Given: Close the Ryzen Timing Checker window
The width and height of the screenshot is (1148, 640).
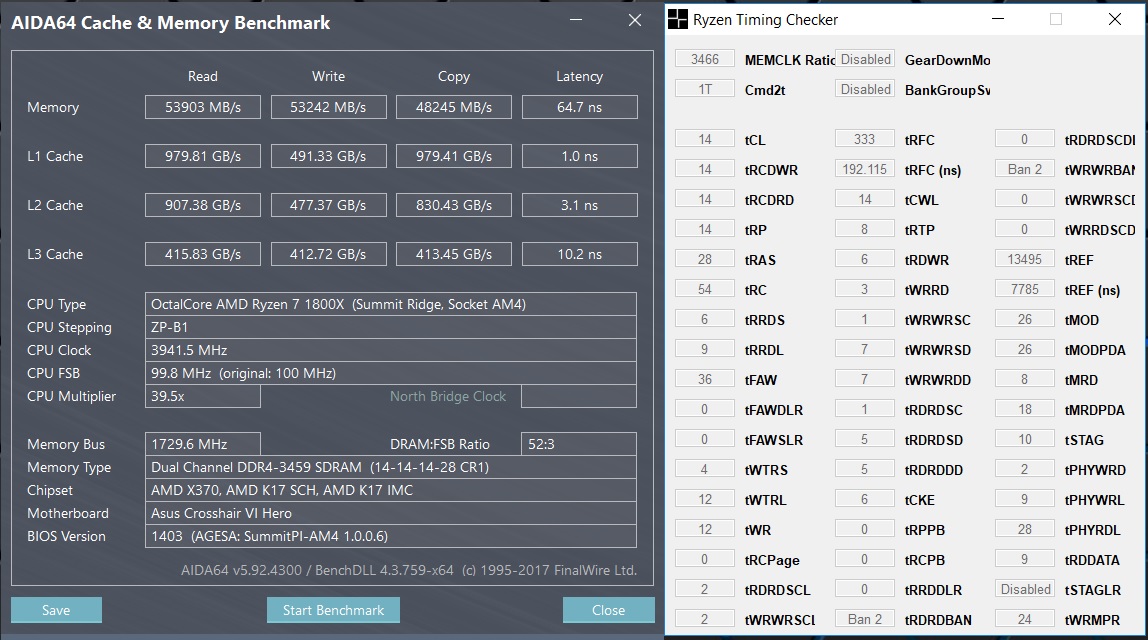Looking at the screenshot, I should click(1114, 19).
